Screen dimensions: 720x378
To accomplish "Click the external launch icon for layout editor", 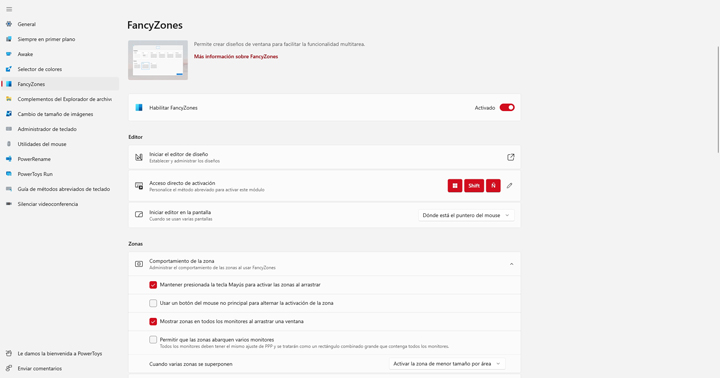I will click(x=511, y=157).
